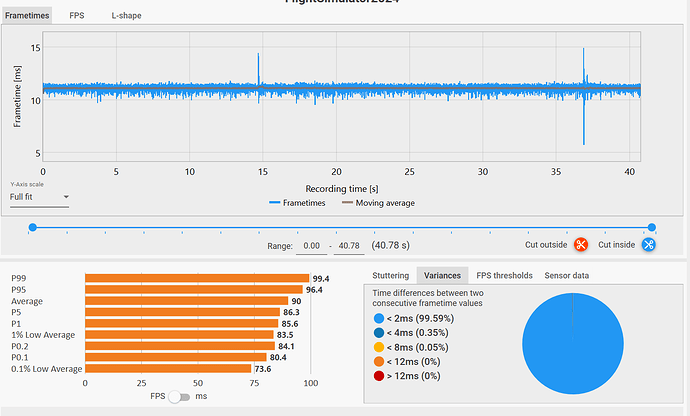Click the blue Cut inside scissors icon
Viewport: 690px width, 416px height.
click(648, 245)
